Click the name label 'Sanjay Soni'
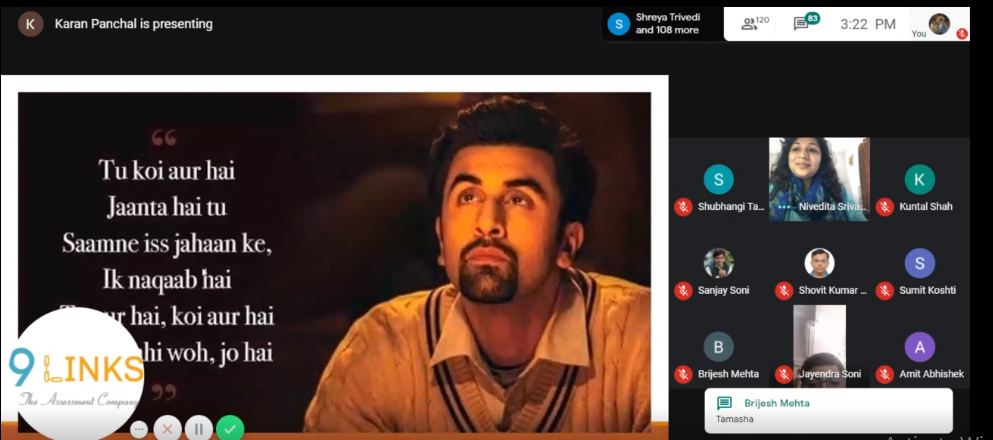The width and height of the screenshot is (993, 440). 724,291
